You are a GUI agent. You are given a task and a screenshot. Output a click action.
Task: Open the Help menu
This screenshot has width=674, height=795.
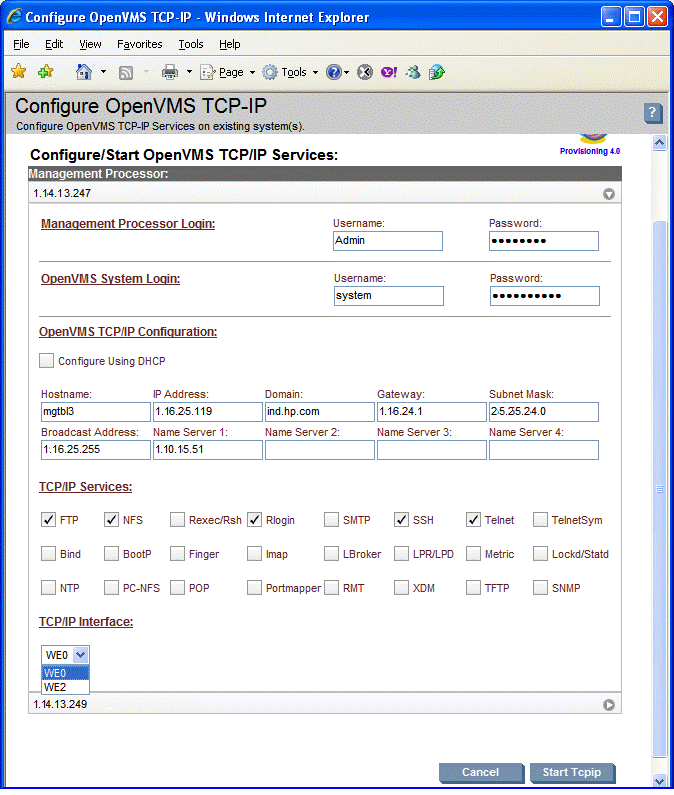click(x=230, y=44)
